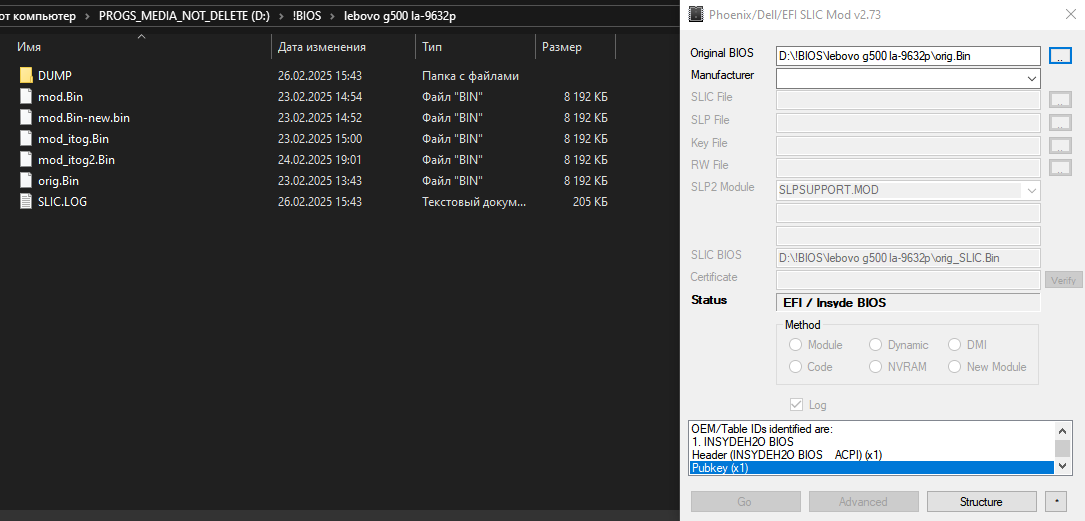Click the 205 КБ size cell

(x=590, y=201)
